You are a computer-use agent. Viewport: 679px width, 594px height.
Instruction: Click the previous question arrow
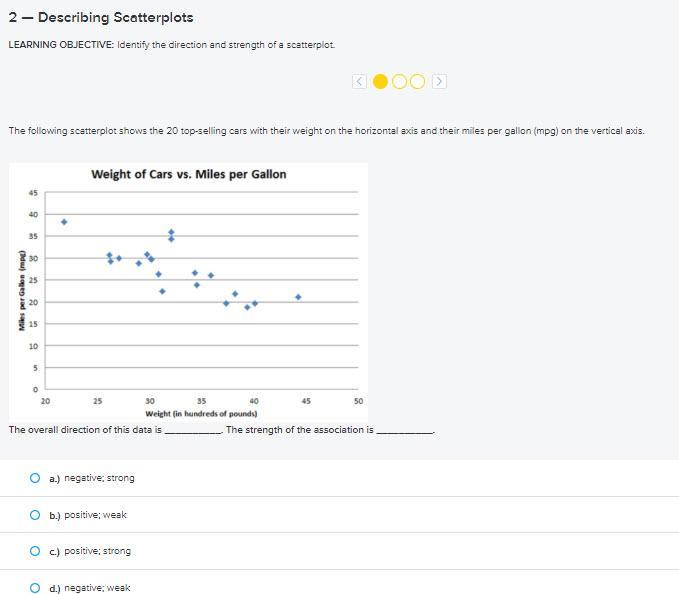click(360, 82)
